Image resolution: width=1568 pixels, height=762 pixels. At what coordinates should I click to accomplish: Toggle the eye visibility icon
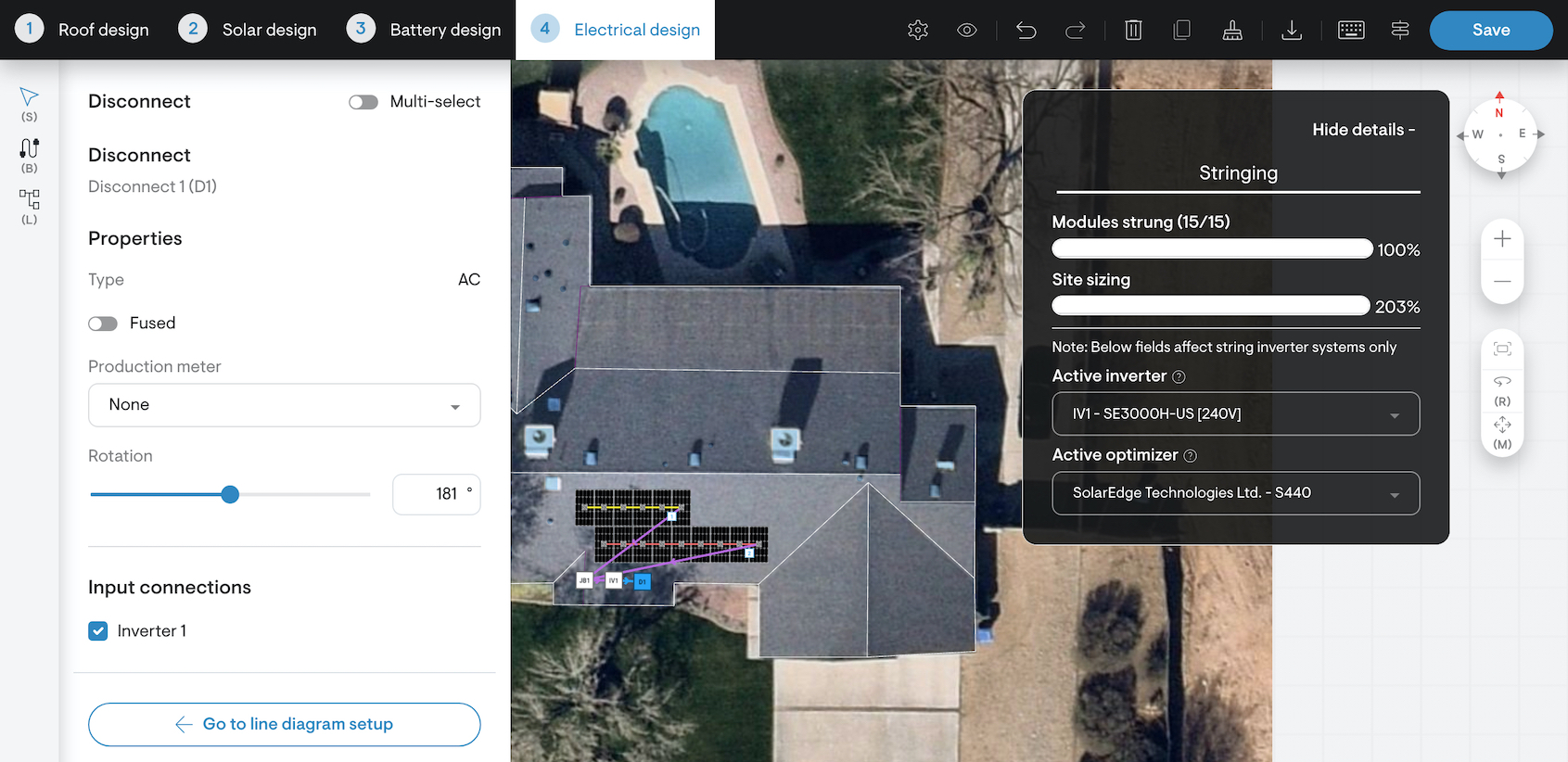966,30
